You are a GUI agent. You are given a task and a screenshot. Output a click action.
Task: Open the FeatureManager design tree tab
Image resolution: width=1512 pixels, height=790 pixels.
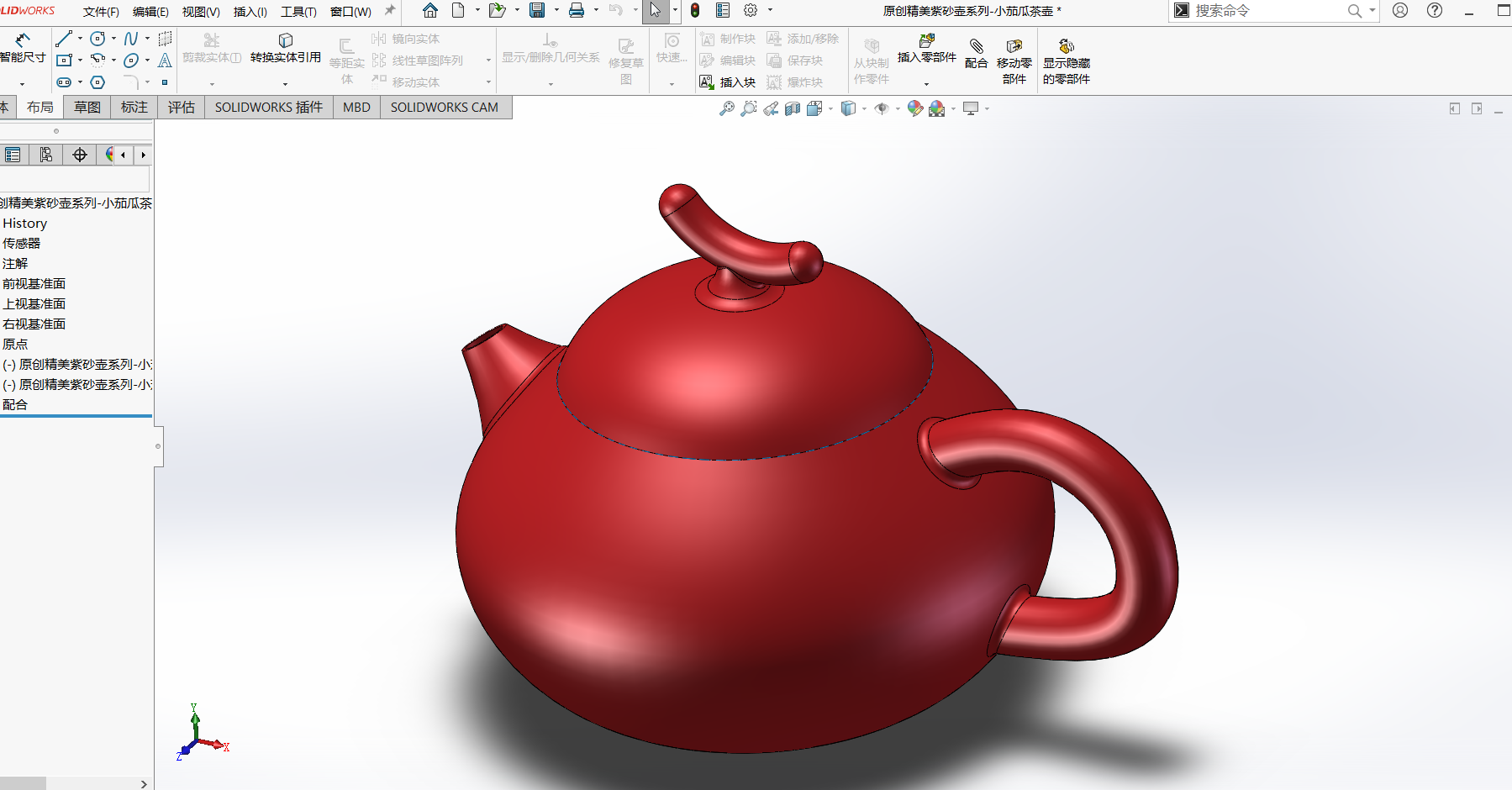(13, 155)
